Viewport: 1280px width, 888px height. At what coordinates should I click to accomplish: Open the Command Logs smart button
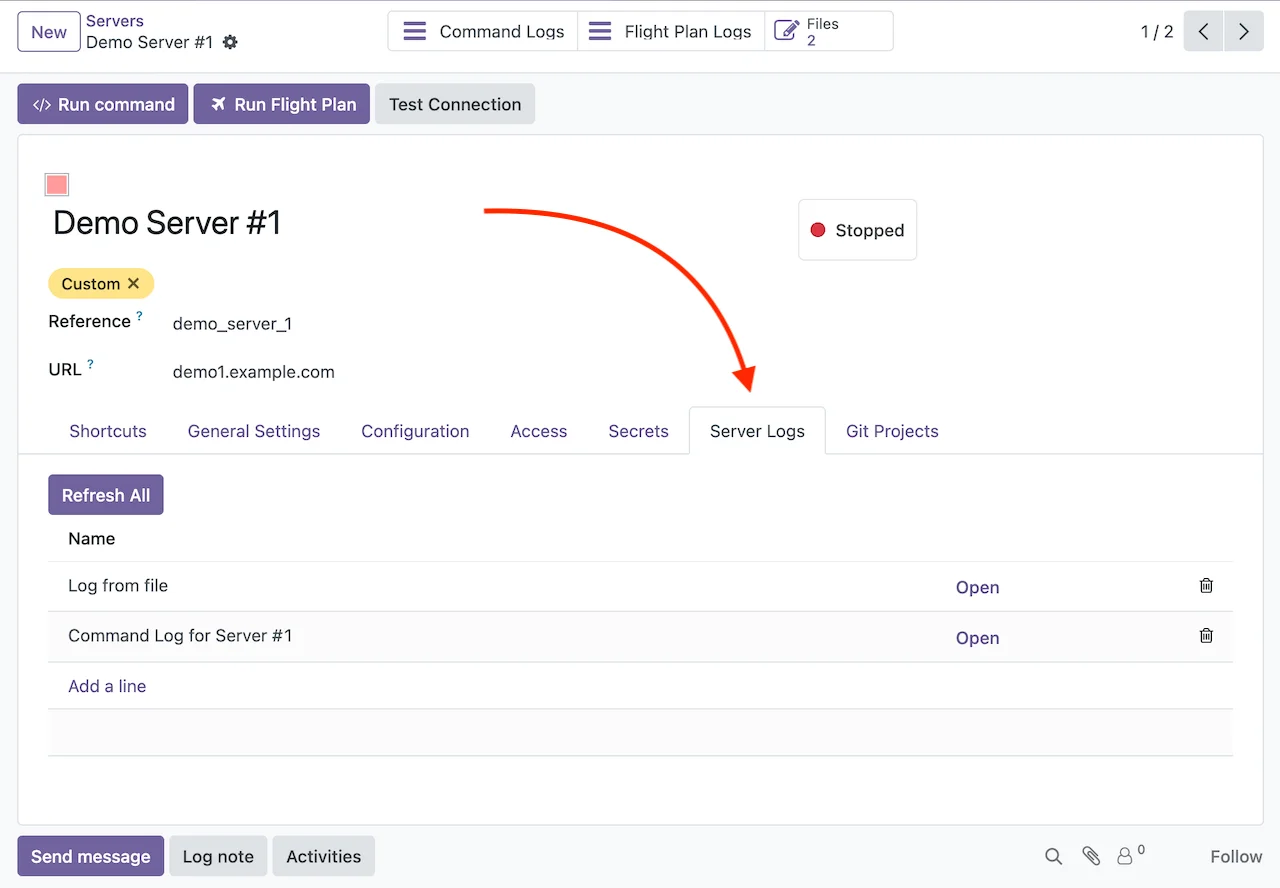coord(483,32)
